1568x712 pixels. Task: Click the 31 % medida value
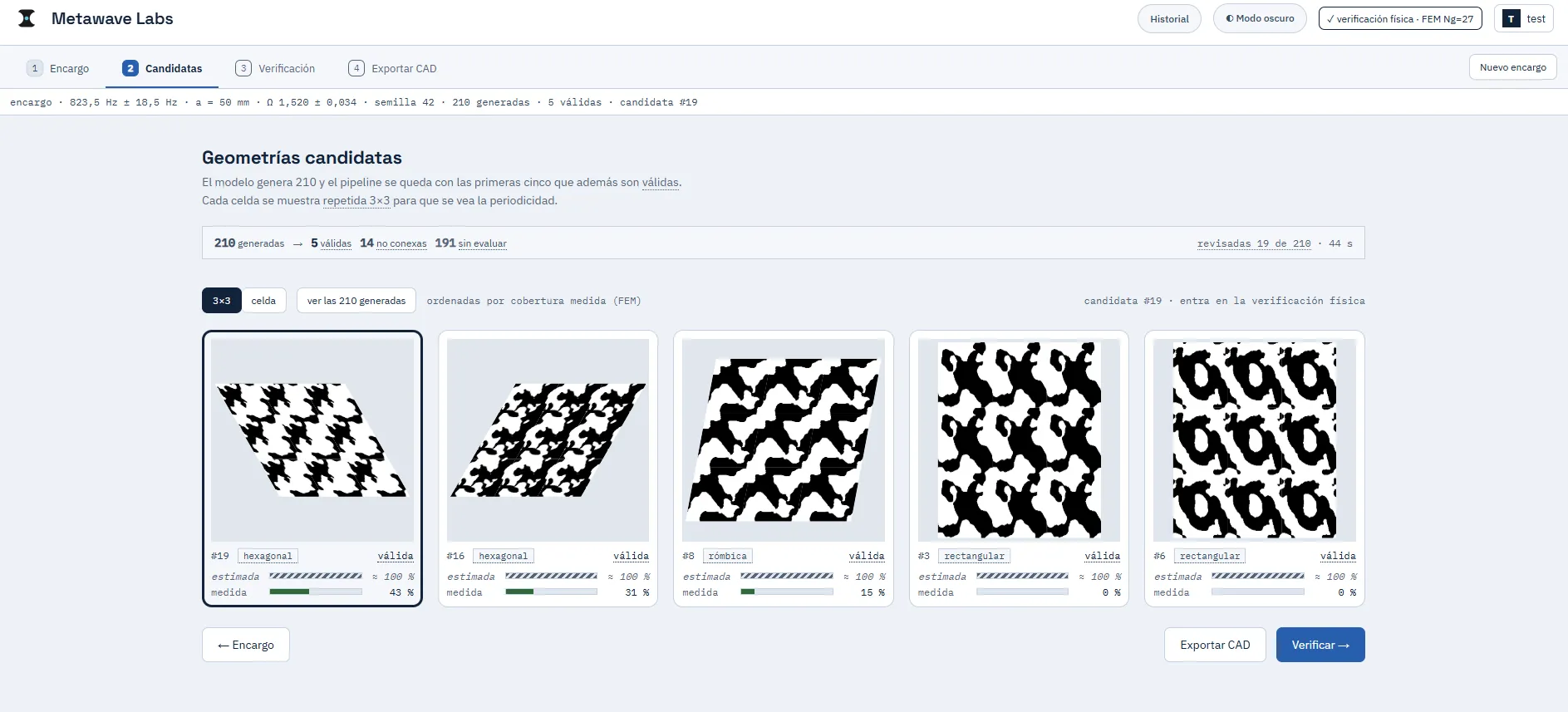coord(637,592)
